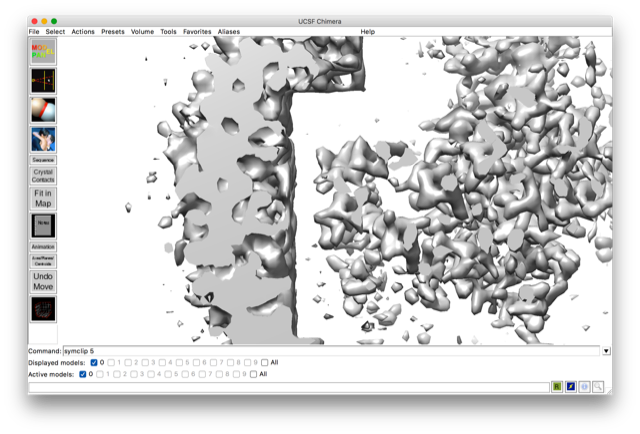Open the Presets menu

tap(113, 32)
